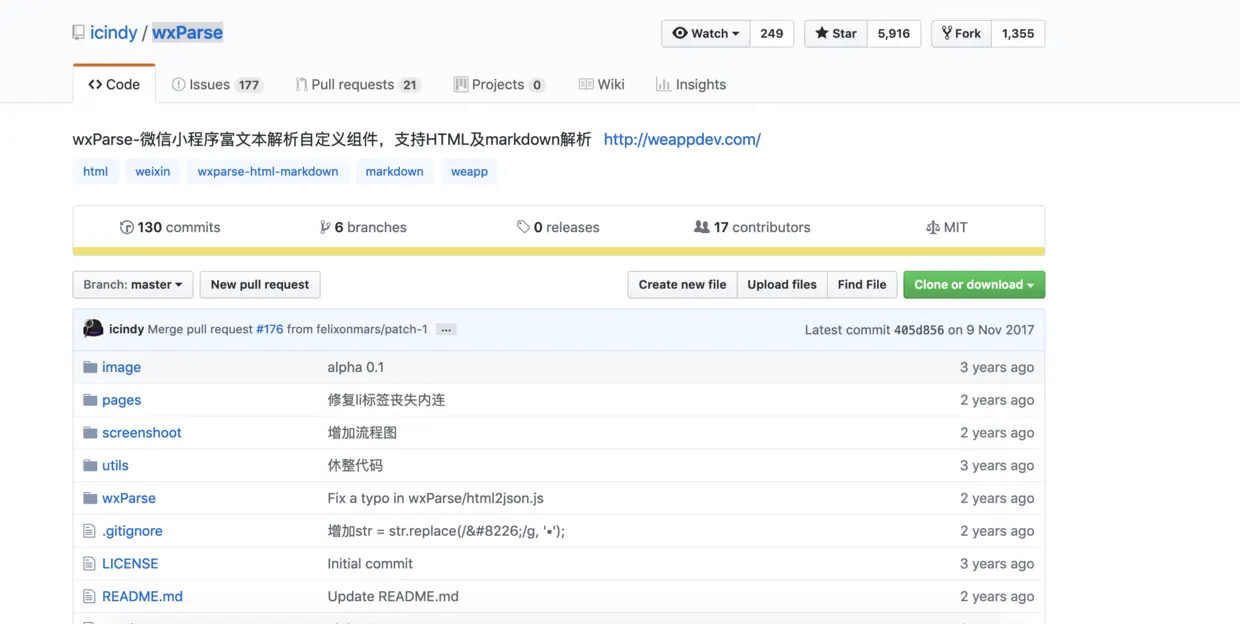The height and width of the screenshot is (624, 1240).
Task: Open commit hash 405d856
Action: click(918, 330)
